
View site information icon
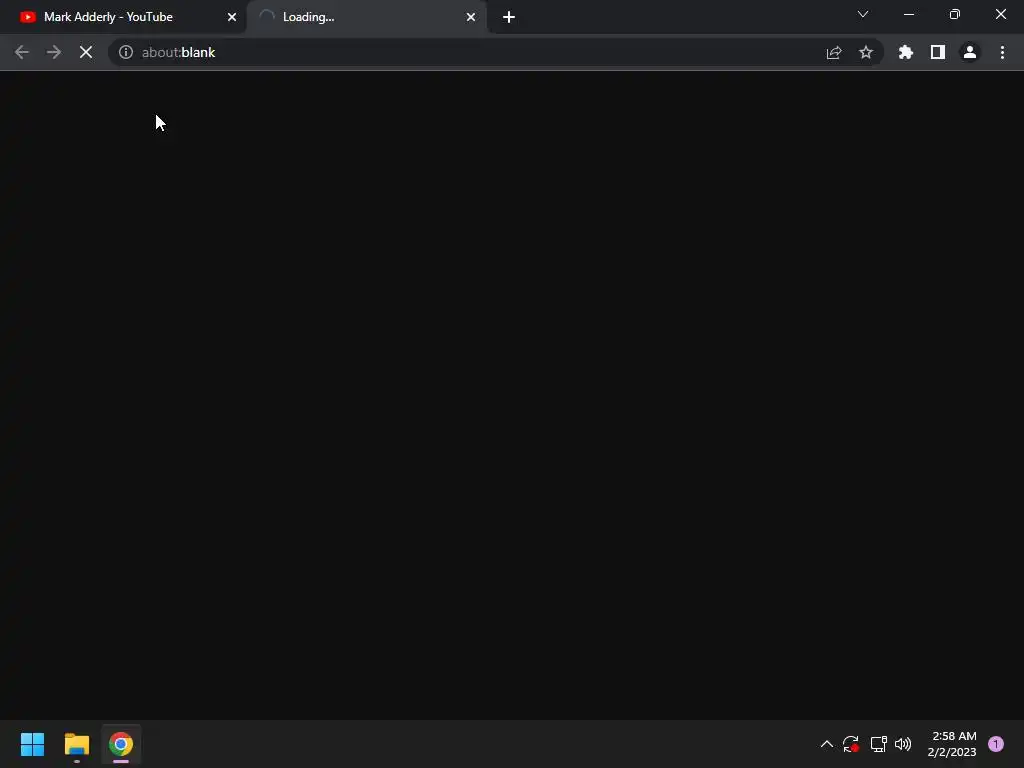pyautogui.click(x=126, y=52)
